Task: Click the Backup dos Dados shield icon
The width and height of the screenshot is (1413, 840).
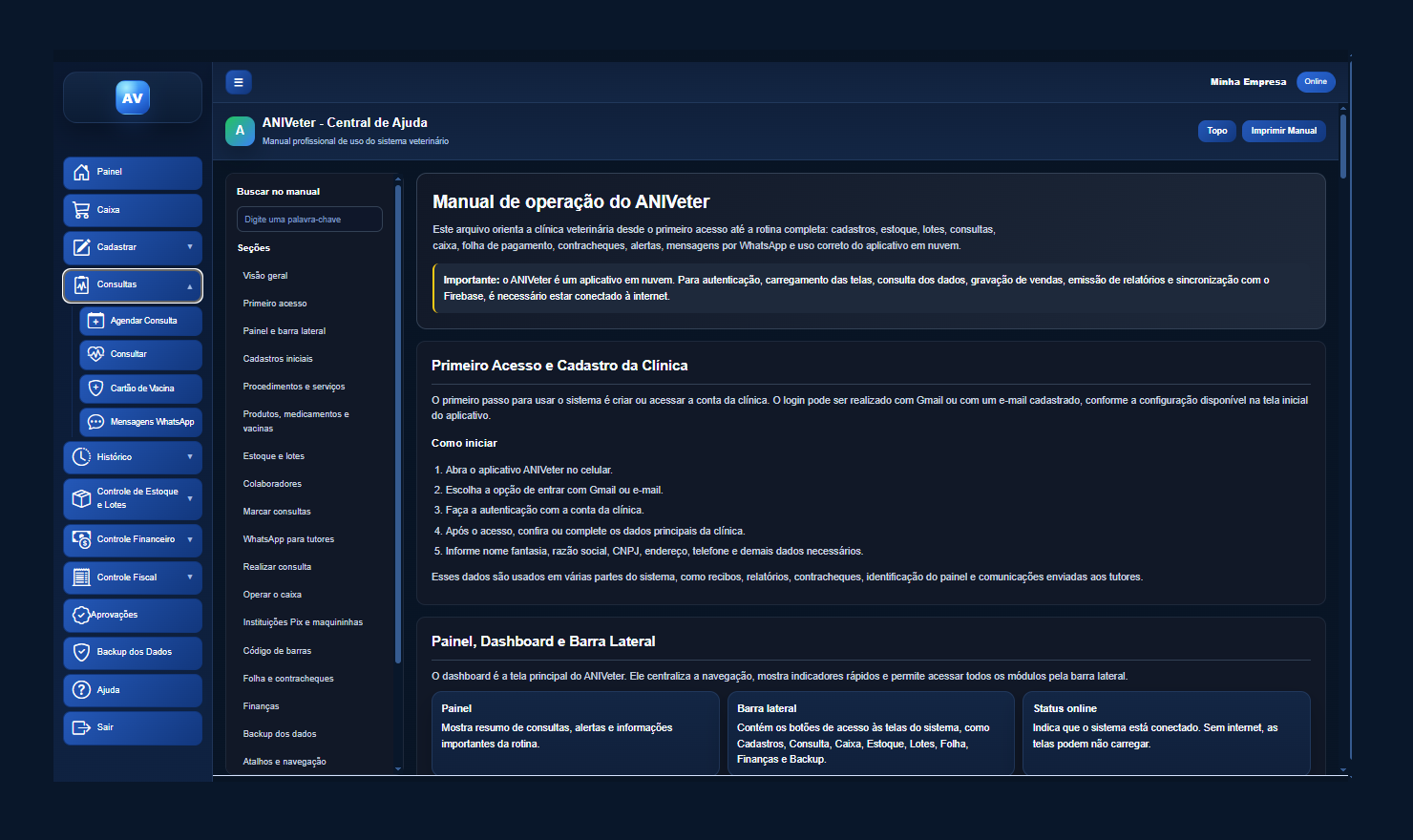Action: point(81,652)
